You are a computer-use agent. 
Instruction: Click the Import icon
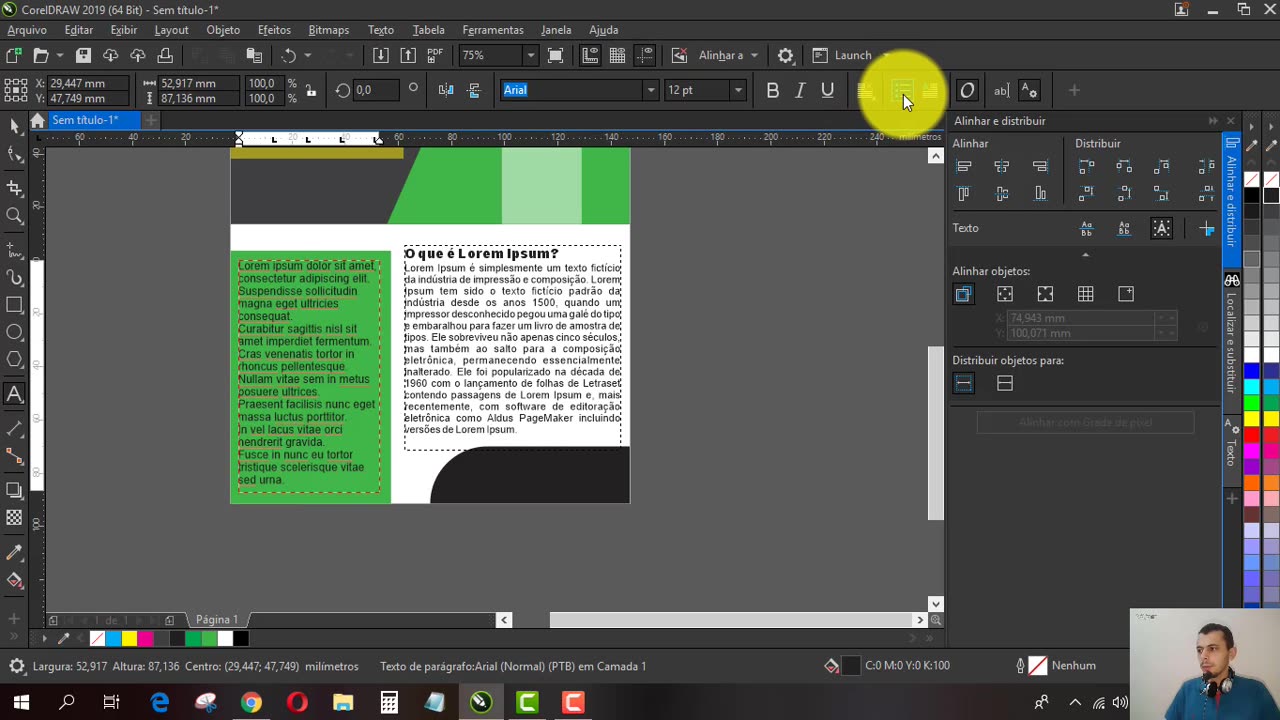point(381,56)
